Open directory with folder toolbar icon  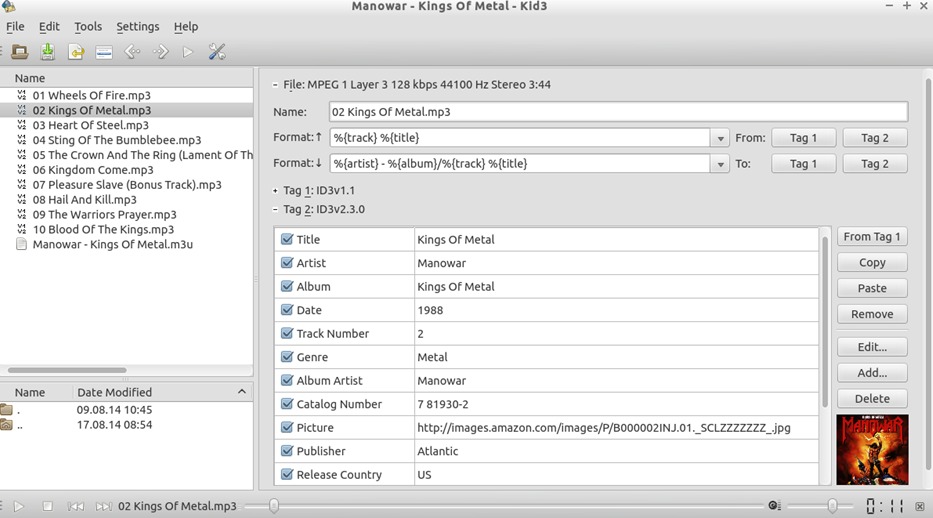pos(20,52)
